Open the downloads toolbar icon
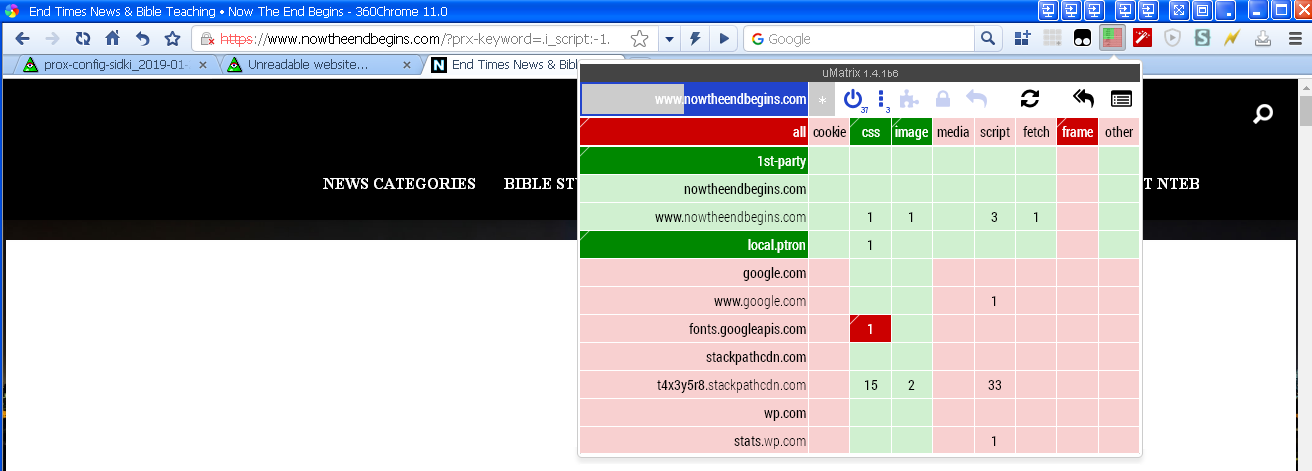 [x=1263, y=39]
